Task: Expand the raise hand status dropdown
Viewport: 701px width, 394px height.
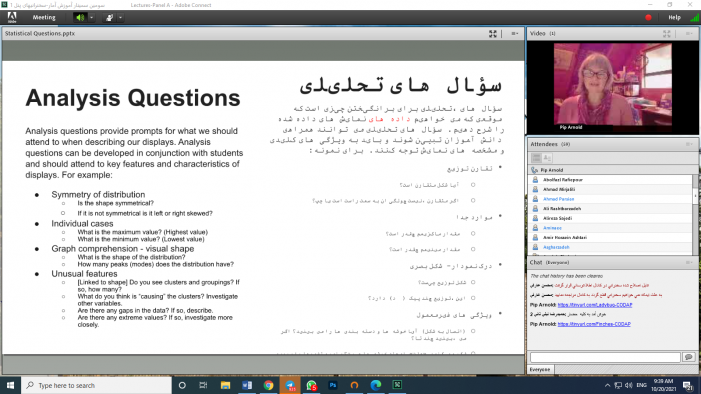Action: point(120,17)
